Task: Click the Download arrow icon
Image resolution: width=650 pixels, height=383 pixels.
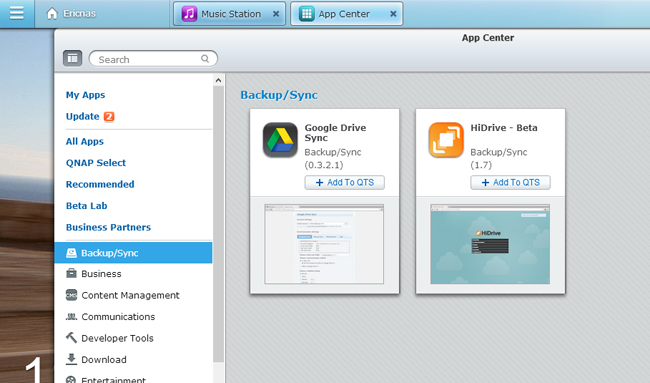Action: (x=71, y=359)
